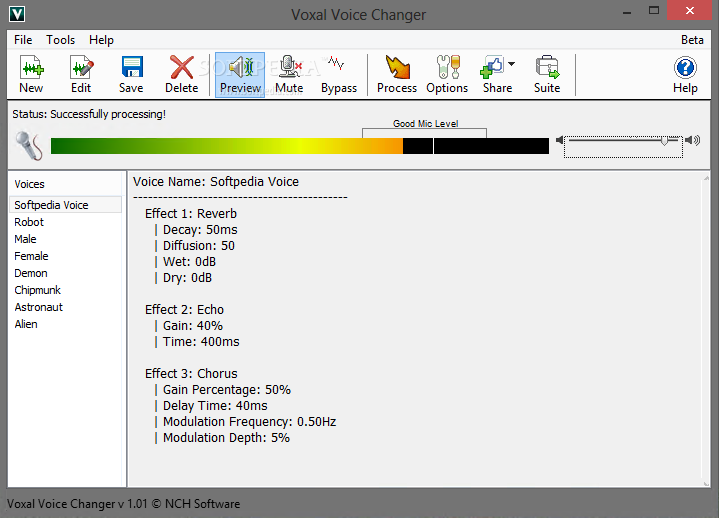Viewport: 719px width, 518px height.
Task: Click 'Delay Time: 40ms' value
Action: [215, 406]
